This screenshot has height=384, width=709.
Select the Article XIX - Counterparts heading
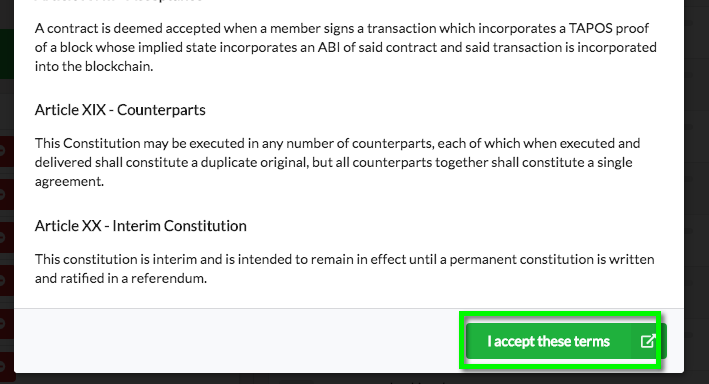coord(120,110)
